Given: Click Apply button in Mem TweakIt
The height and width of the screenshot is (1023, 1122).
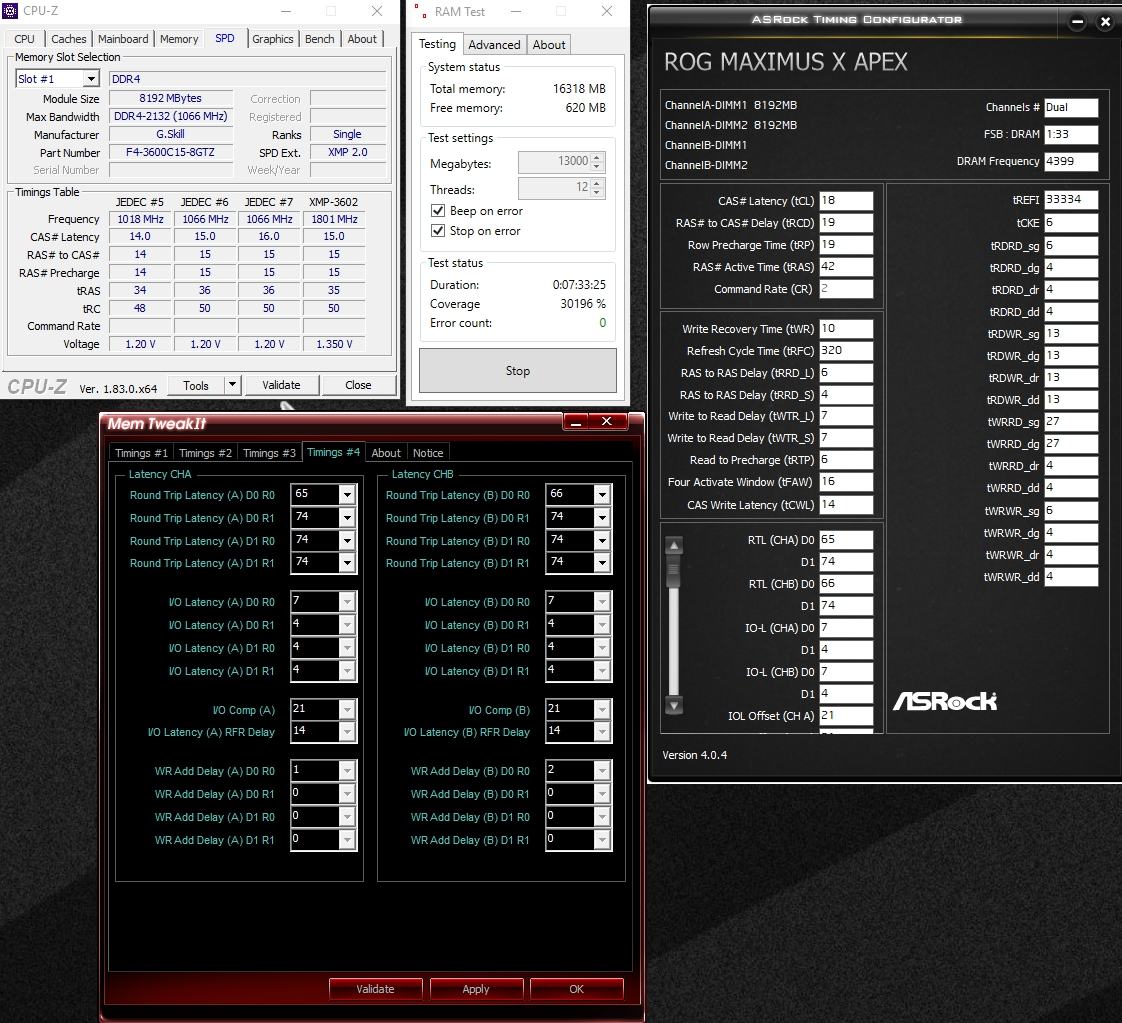Looking at the screenshot, I should (x=476, y=989).
